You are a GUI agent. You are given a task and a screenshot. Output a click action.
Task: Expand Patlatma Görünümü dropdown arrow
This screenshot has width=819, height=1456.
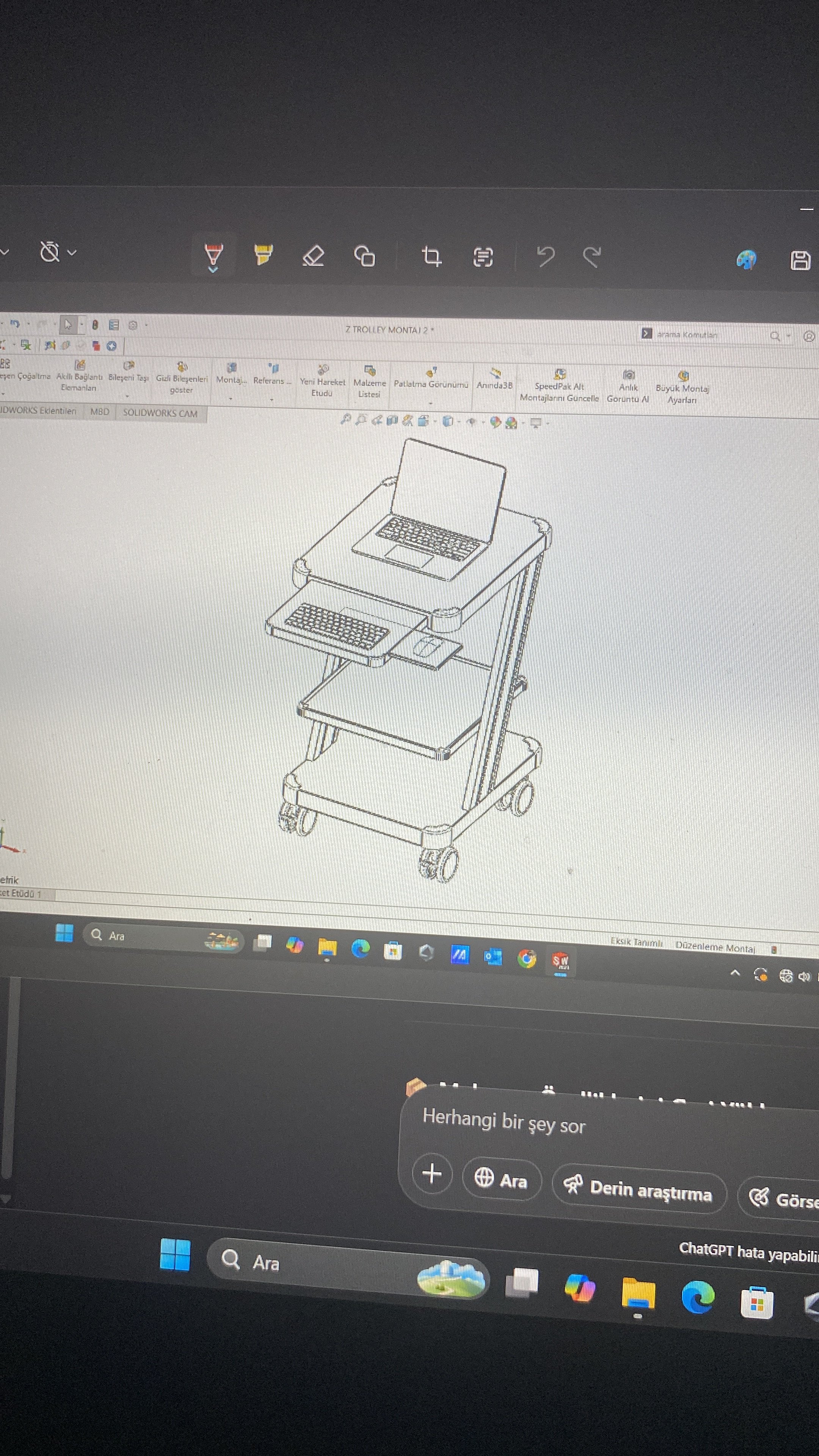431,403
